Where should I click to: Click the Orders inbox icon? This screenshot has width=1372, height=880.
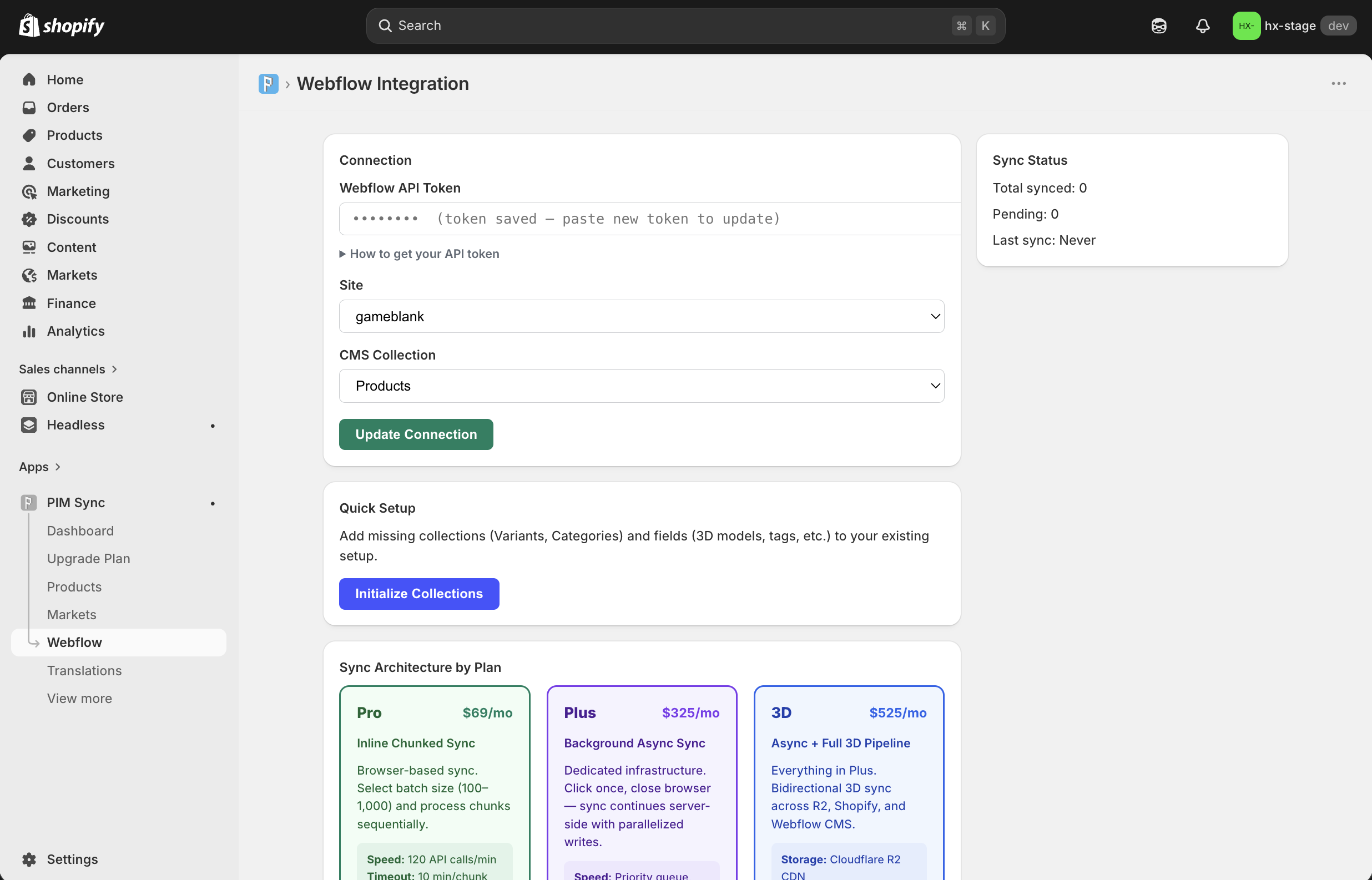pos(29,108)
